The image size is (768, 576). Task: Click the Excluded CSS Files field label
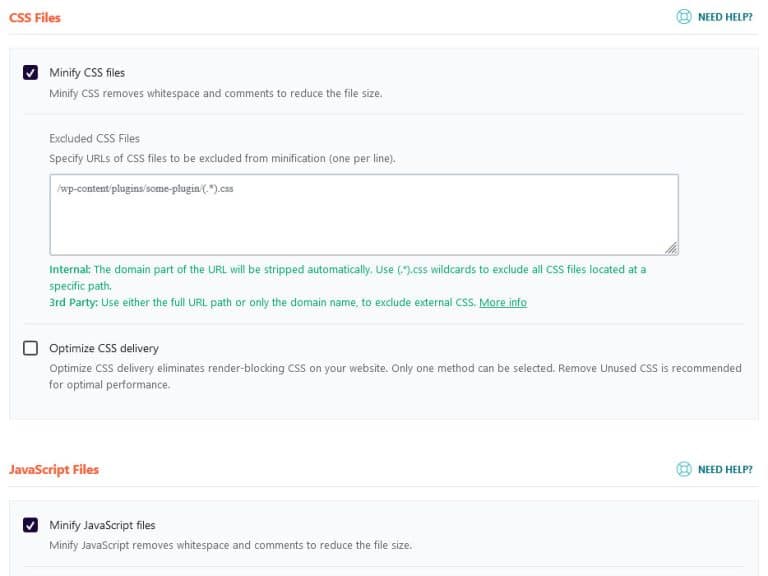[x=94, y=138]
